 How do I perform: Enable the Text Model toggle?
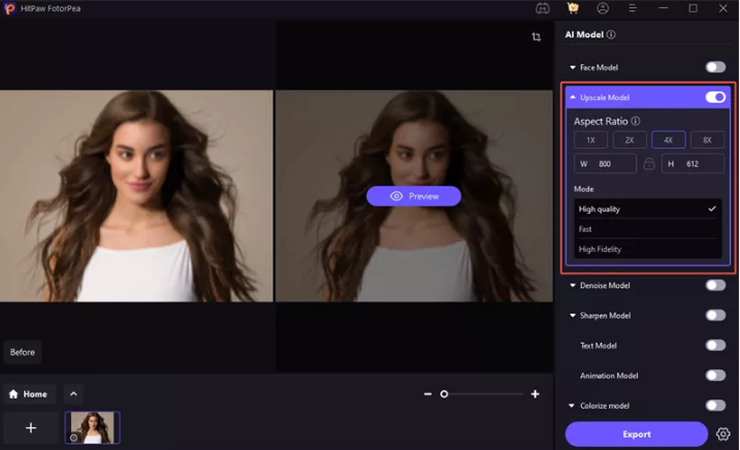tap(715, 345)
